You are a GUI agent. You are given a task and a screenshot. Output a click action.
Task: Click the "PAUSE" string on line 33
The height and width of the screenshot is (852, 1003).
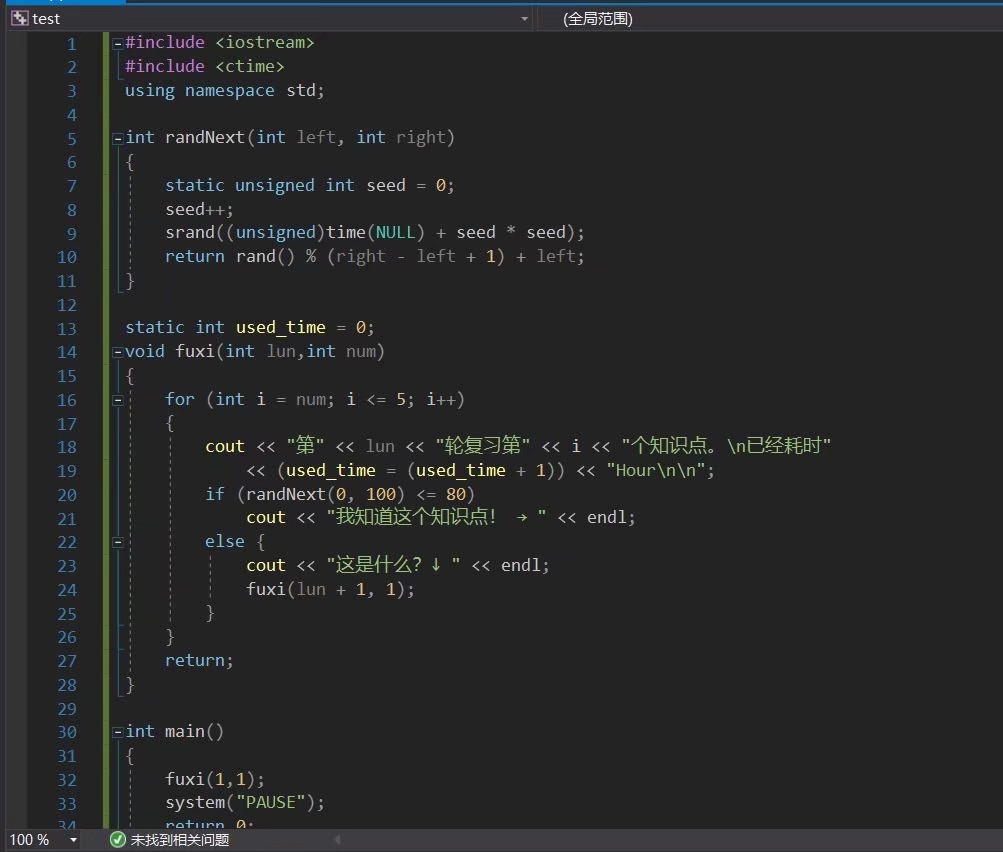coord(270,802)
